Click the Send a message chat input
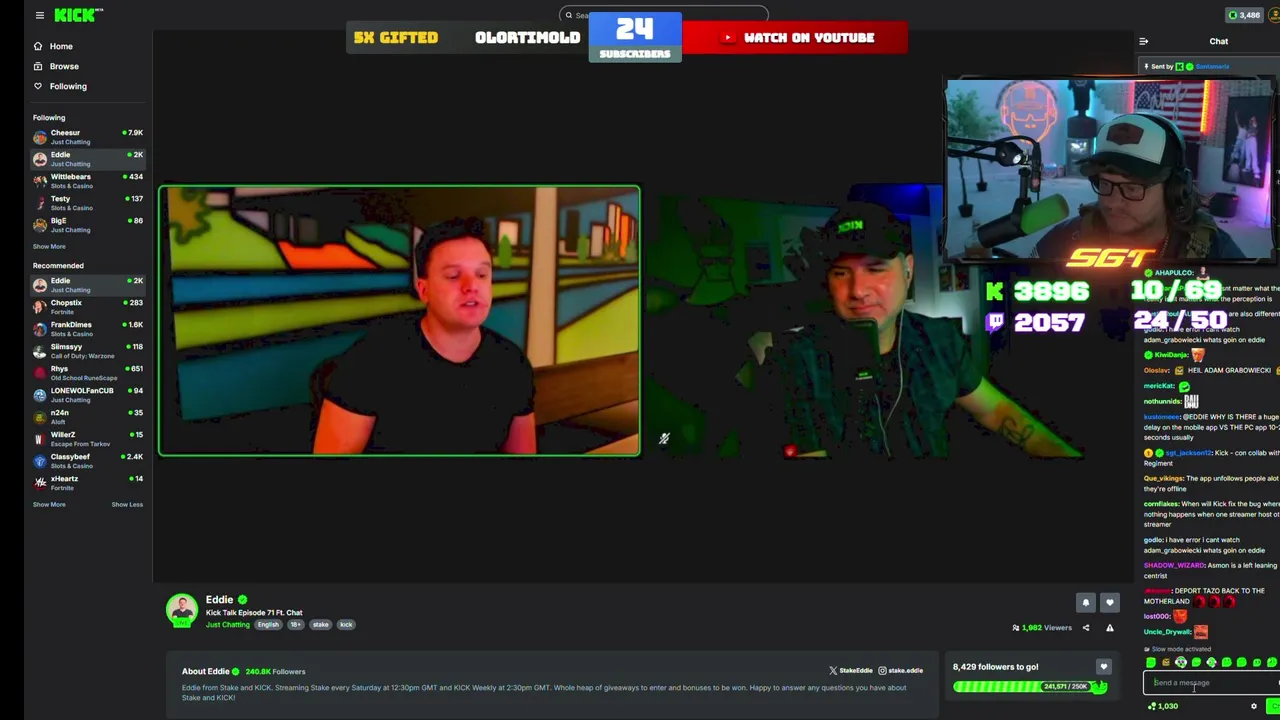1280x720 pixels. 1212,683
